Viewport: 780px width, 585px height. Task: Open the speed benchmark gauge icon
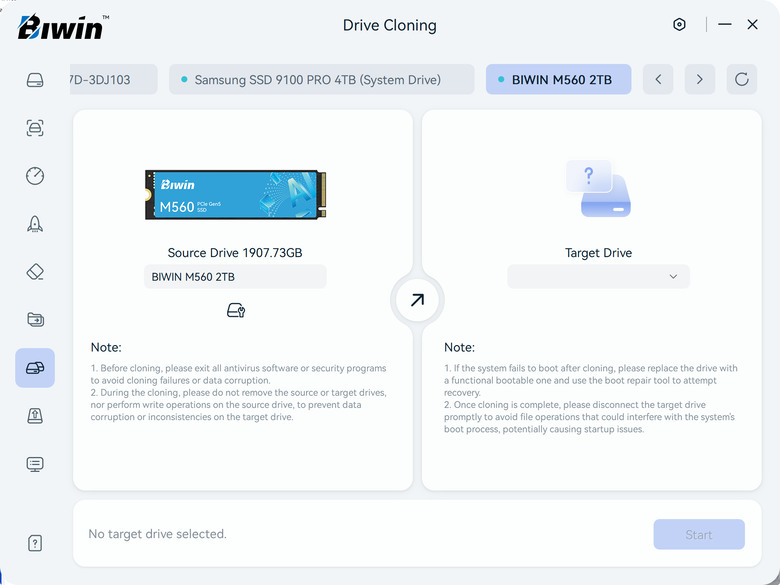(35, 176)
